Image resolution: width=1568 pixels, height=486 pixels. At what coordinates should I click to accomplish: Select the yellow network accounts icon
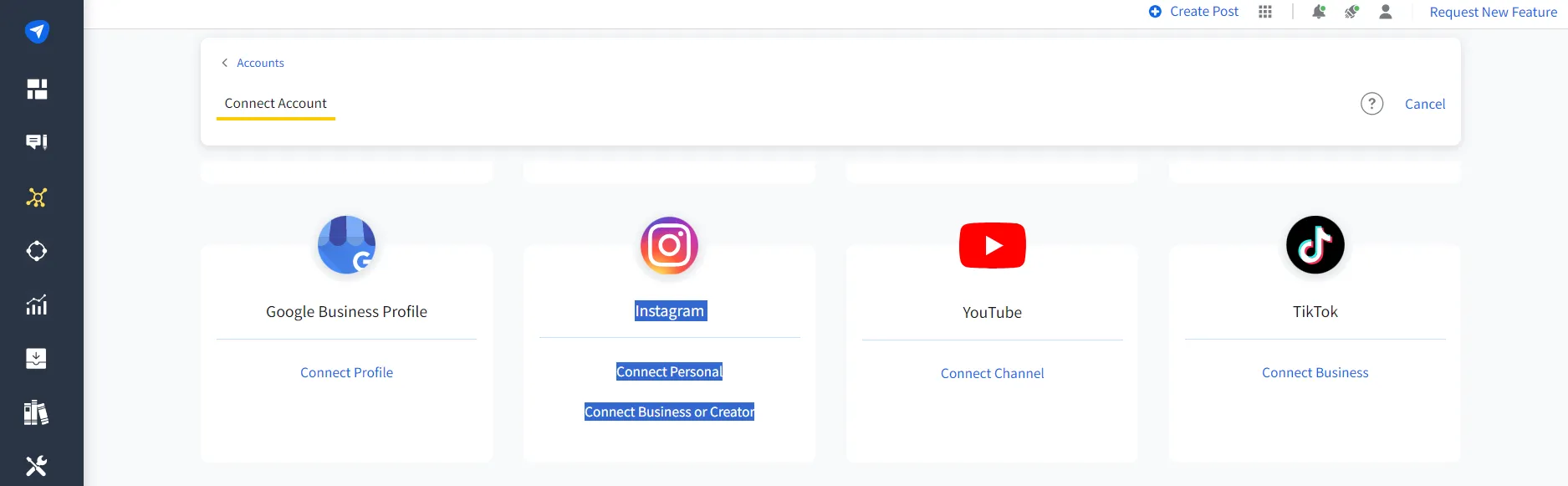tap(37, 197)
